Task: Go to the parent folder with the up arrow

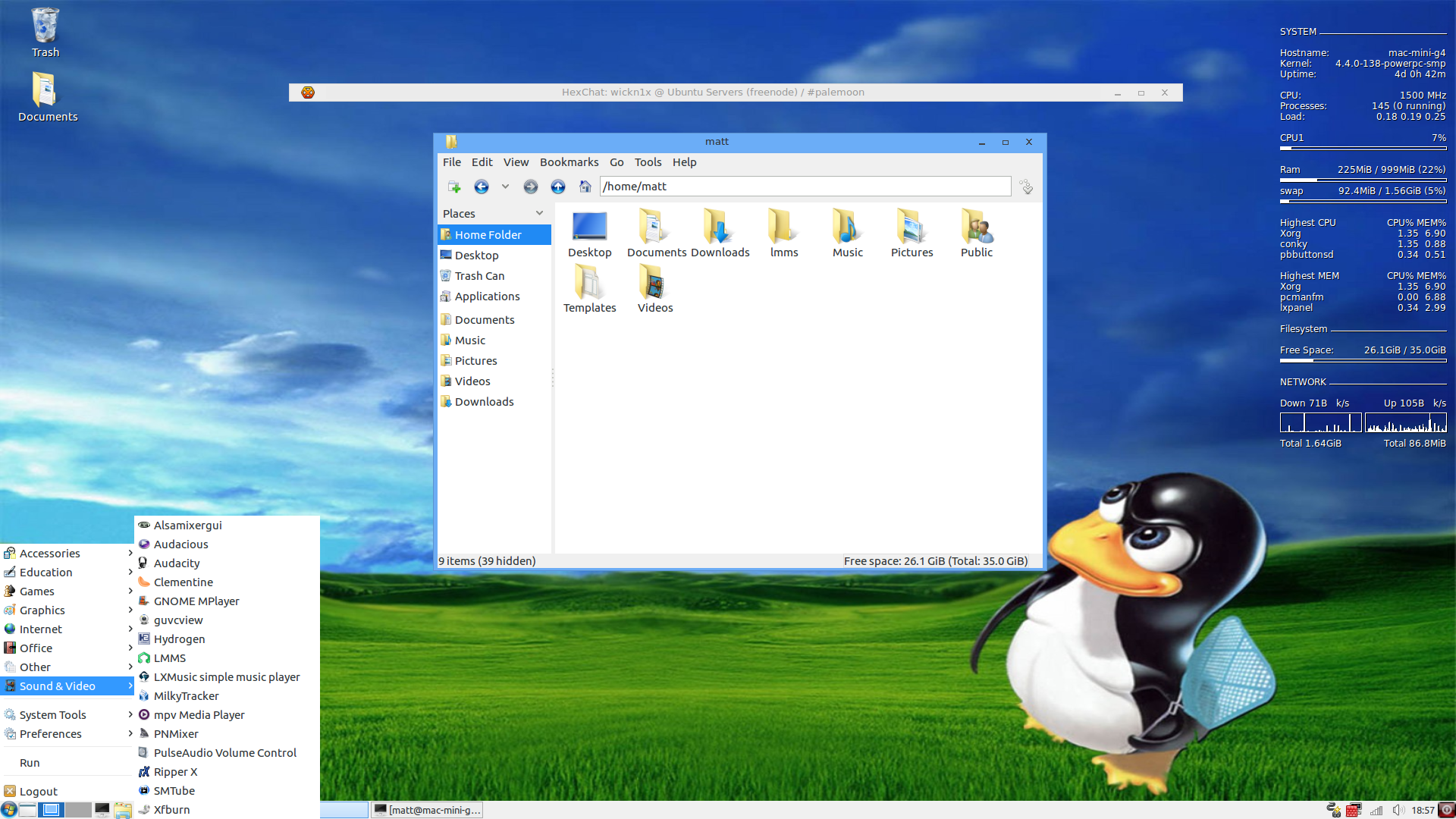Action: point(558,187)
